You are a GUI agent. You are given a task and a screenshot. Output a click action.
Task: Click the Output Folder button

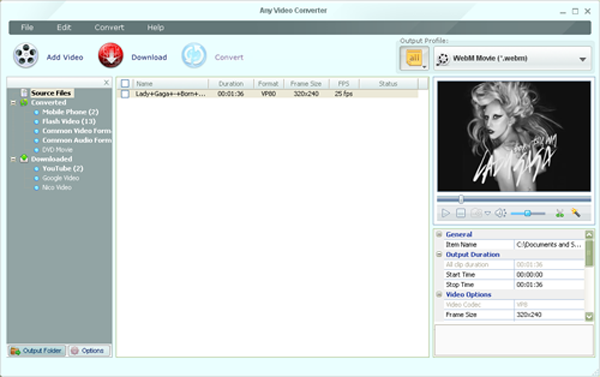[x=36, y=351]
